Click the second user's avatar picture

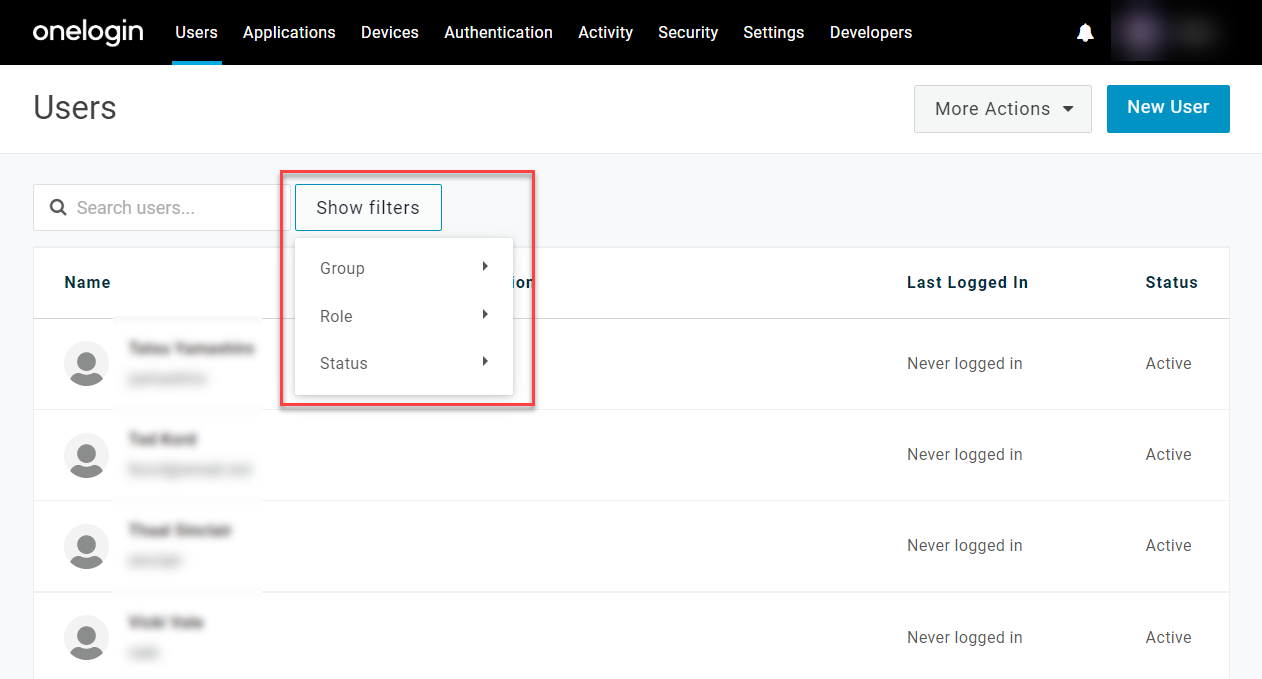tap(86, 455)
